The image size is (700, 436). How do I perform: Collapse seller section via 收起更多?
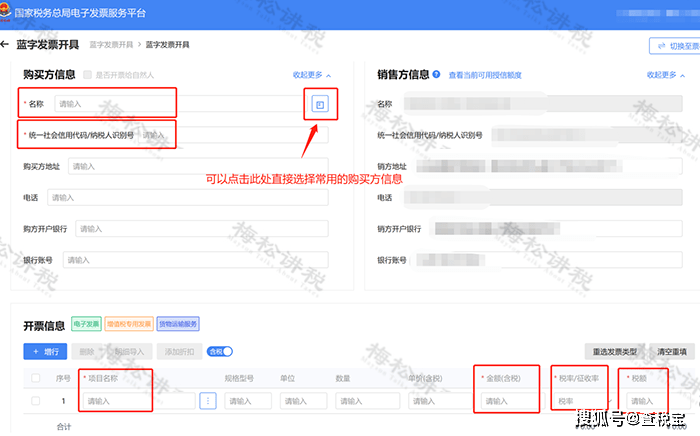click(666, 75)
